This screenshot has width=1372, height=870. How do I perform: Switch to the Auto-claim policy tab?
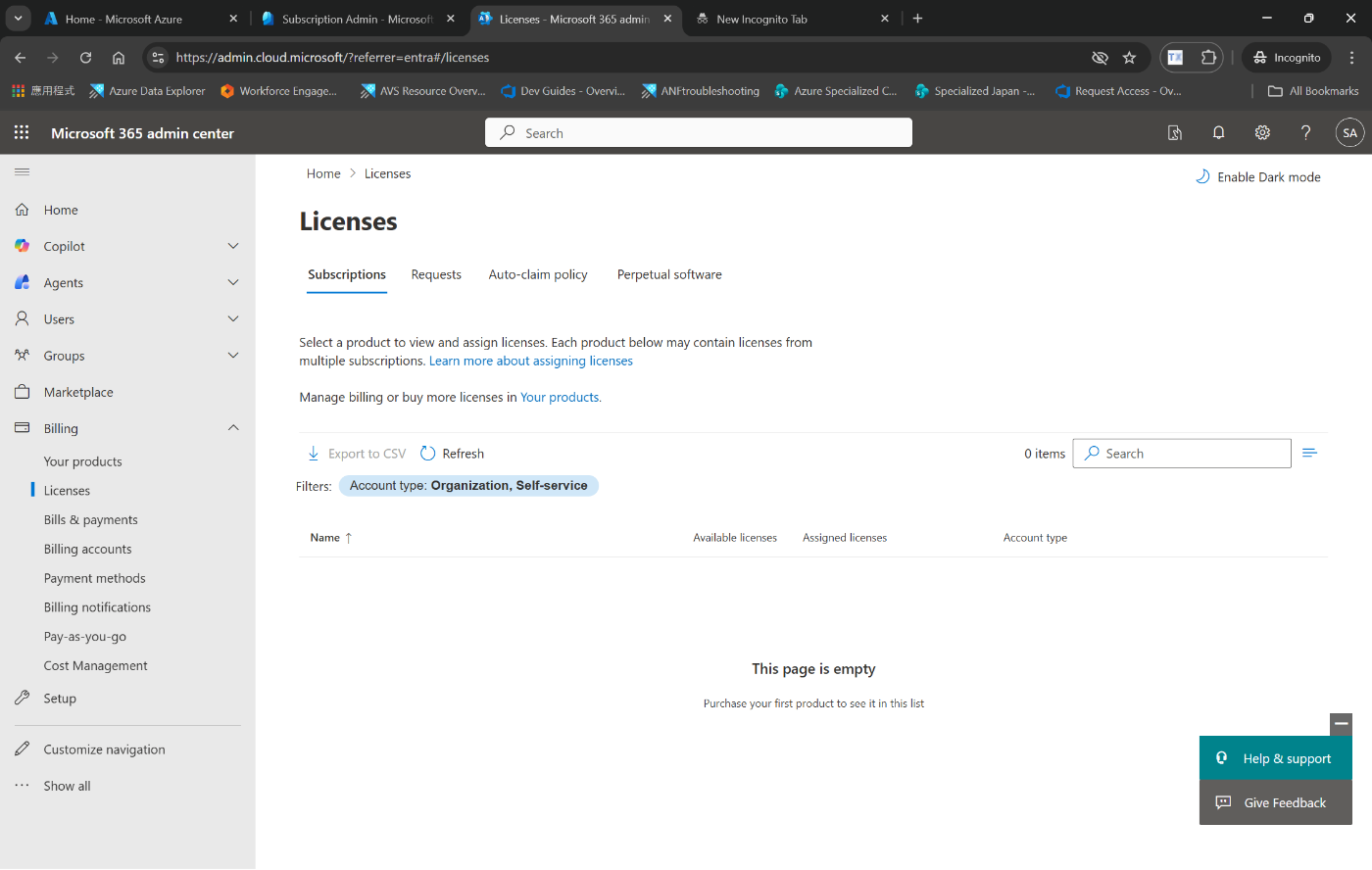[538, 274]
